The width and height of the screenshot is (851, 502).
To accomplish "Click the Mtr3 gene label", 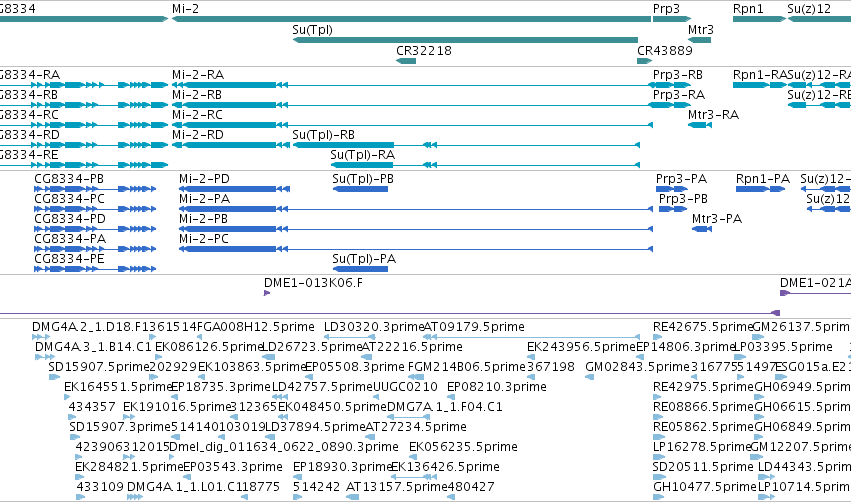I will (x=701, y=30).
